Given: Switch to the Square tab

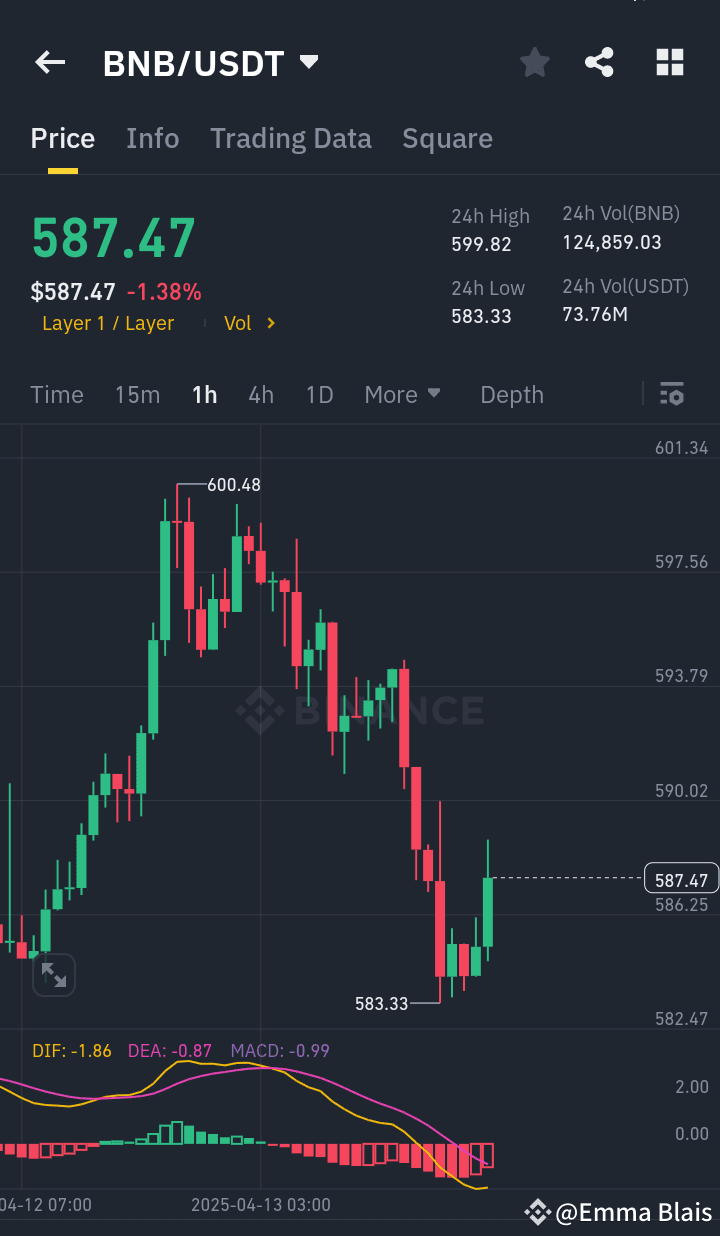Looking at the screenshot, I should coord(447,138).
